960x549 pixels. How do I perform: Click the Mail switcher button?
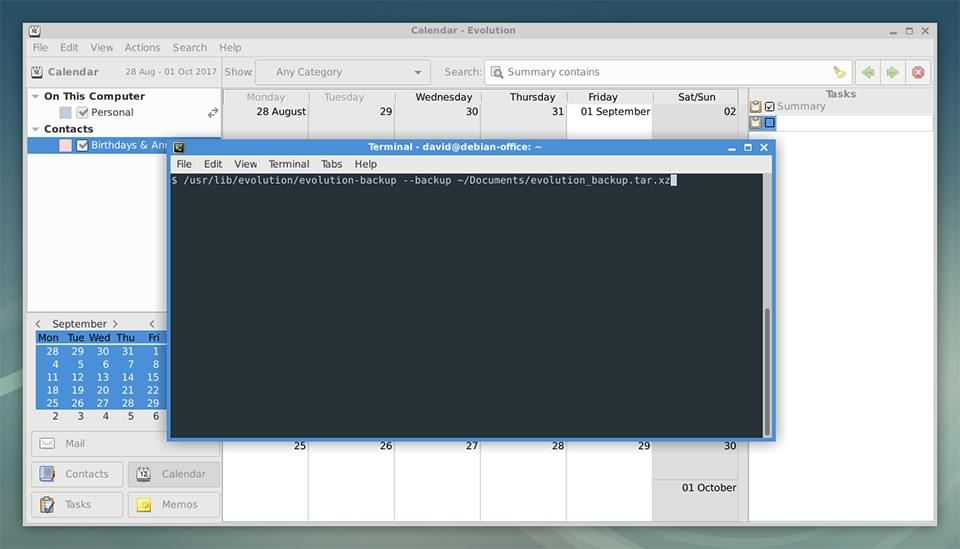point(126,443)
